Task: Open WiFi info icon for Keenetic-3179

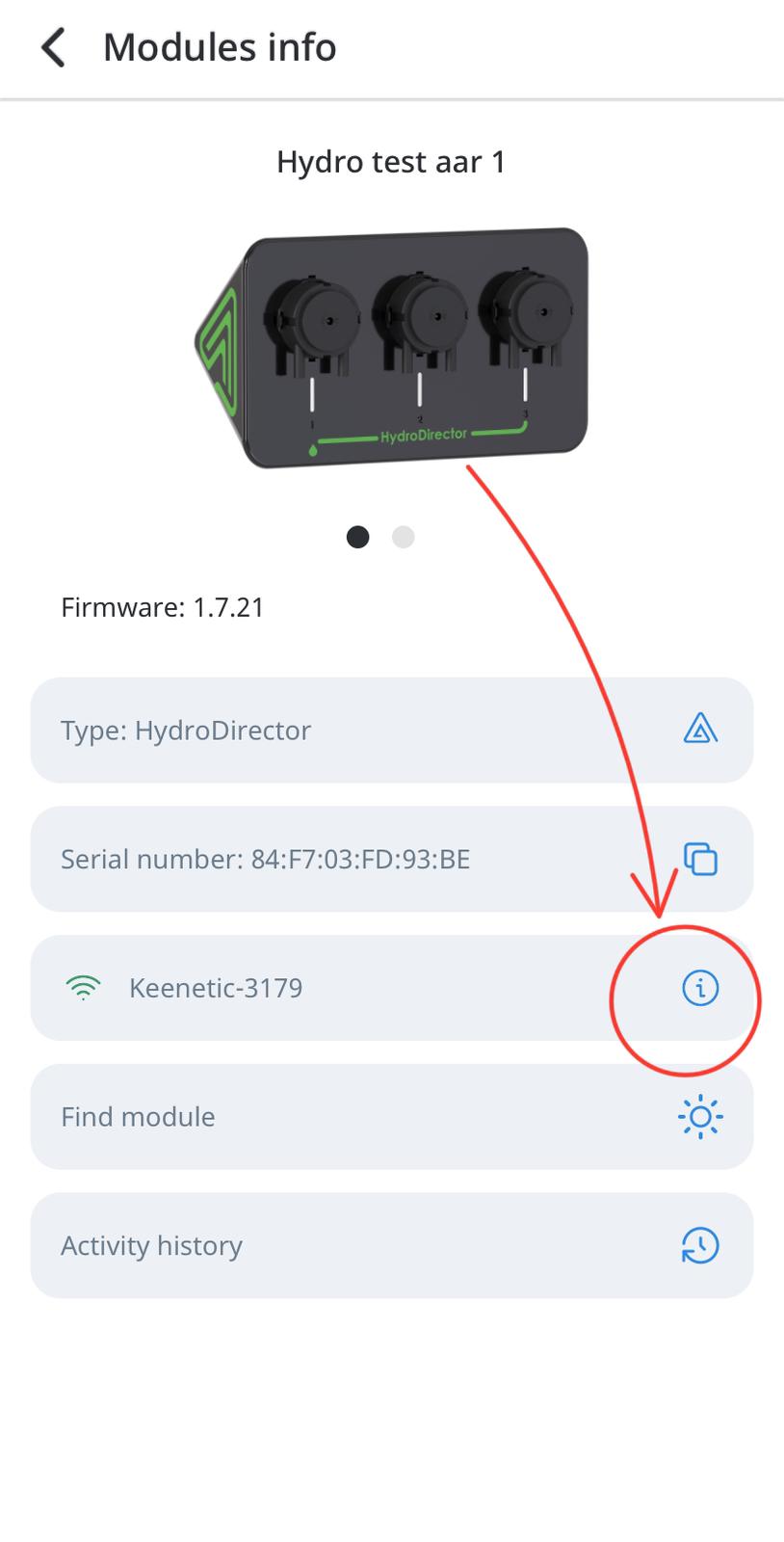Action: coord(700,988)
